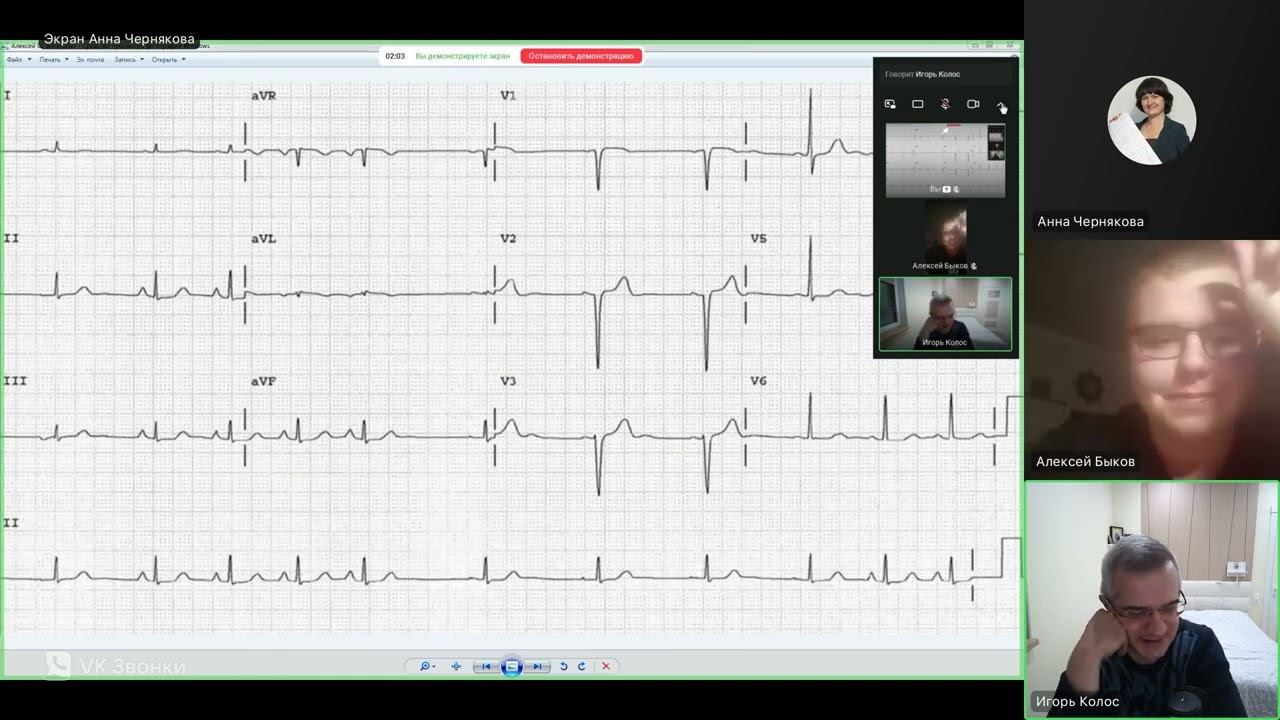Select Алексей Быков thumbnail in call panel

click(x=945, y=236)
